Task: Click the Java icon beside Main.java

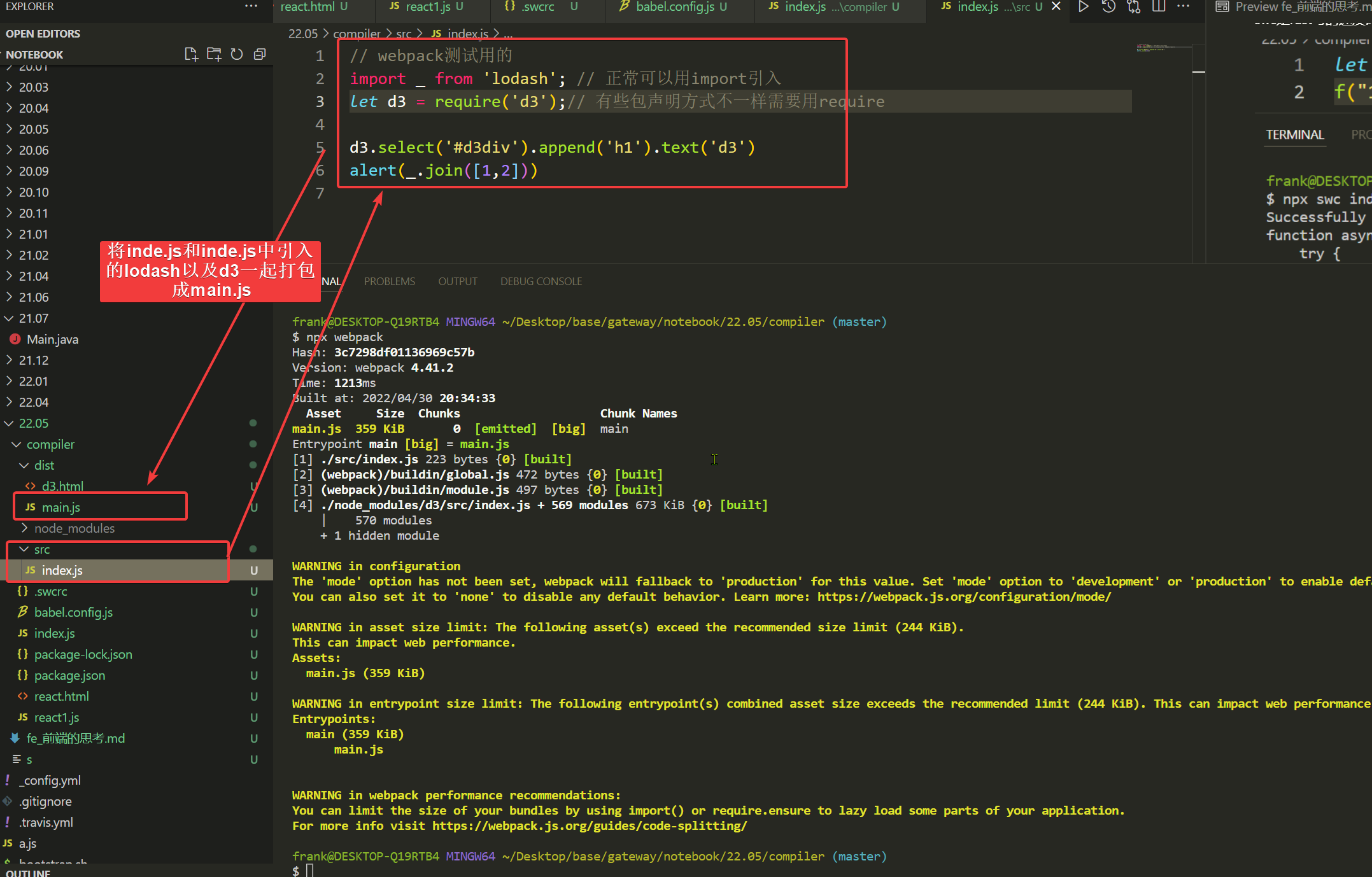Action: pos(15,339)
